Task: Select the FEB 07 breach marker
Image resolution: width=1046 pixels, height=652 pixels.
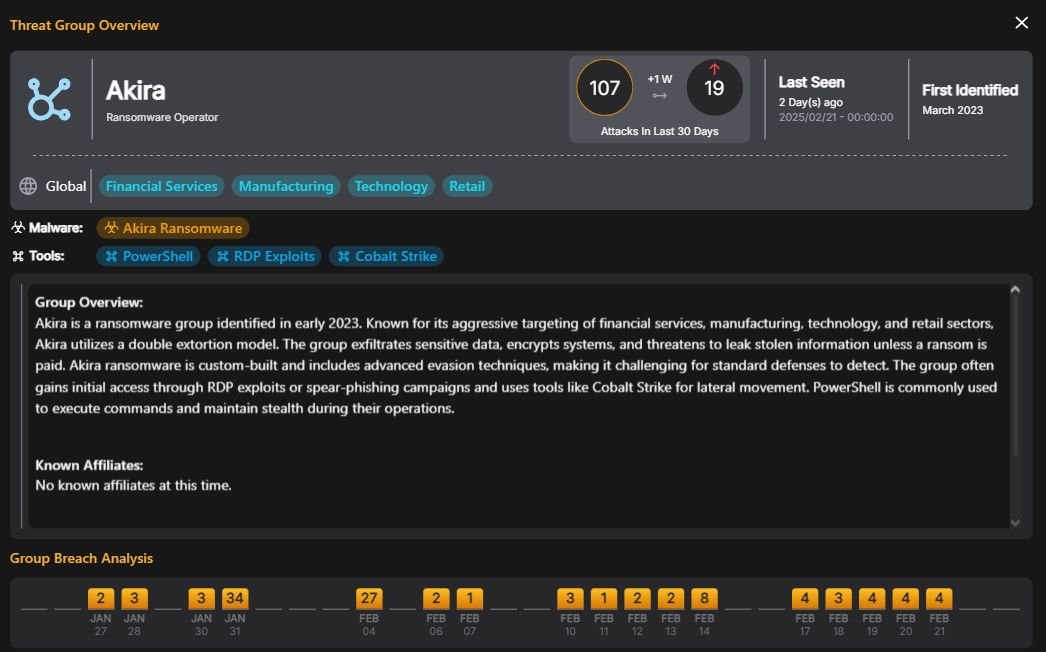Action: 470,598
